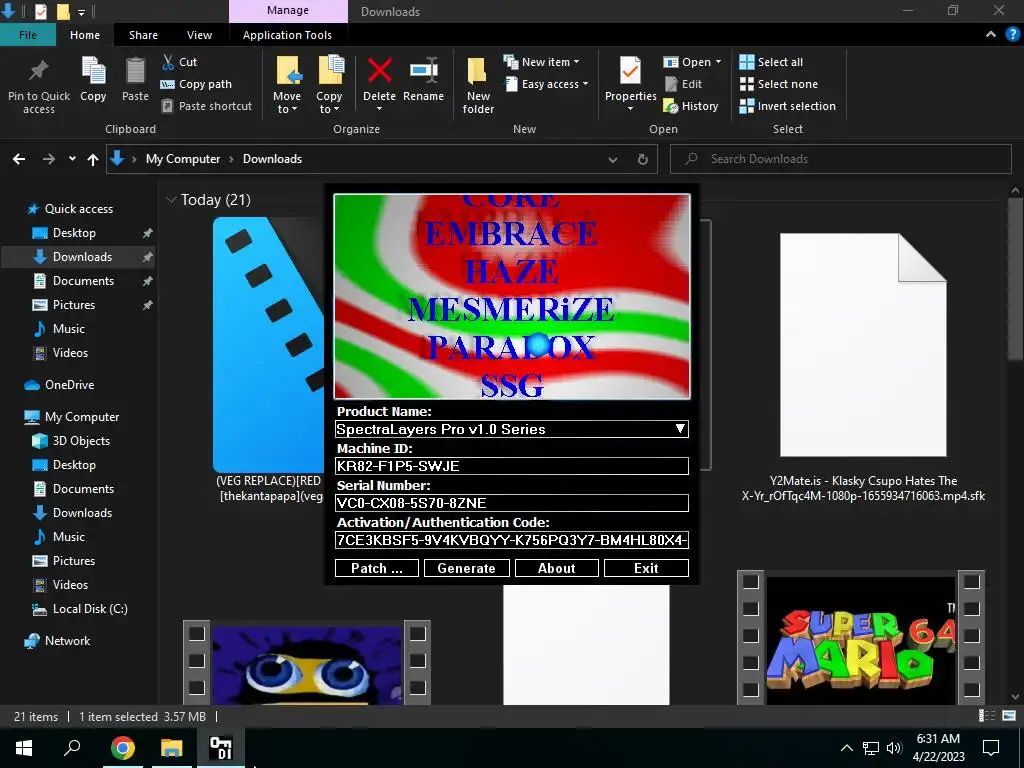Click the red Delete icon
The width and height of the screenshot is (1024, 768).
point(379,71)
